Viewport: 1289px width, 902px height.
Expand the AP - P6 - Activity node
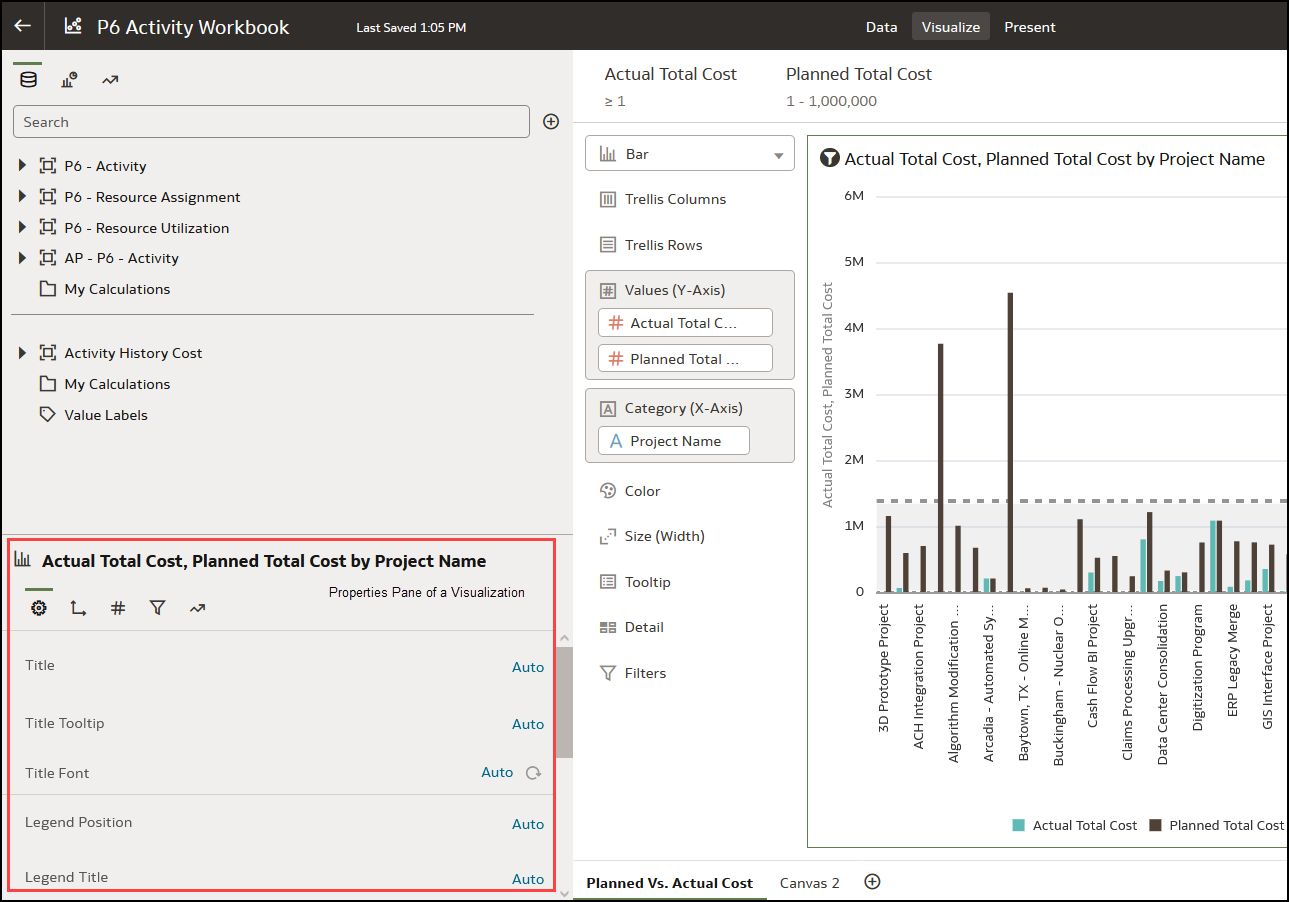pyautogui.click(x=23, y=258)
